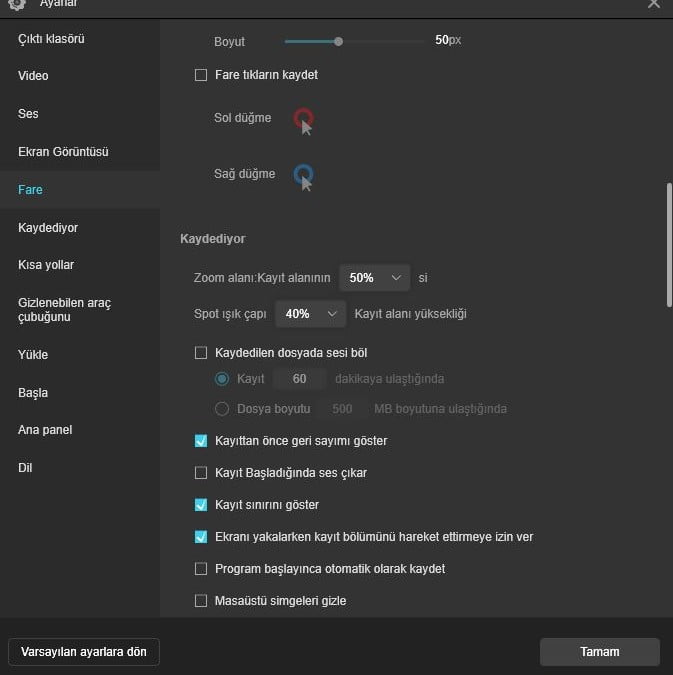The image size is (673, 675).
Task: Enable Program başlayınca otomatik olarak kaydet
Action: pyautogui.click(x=201, y=569)
